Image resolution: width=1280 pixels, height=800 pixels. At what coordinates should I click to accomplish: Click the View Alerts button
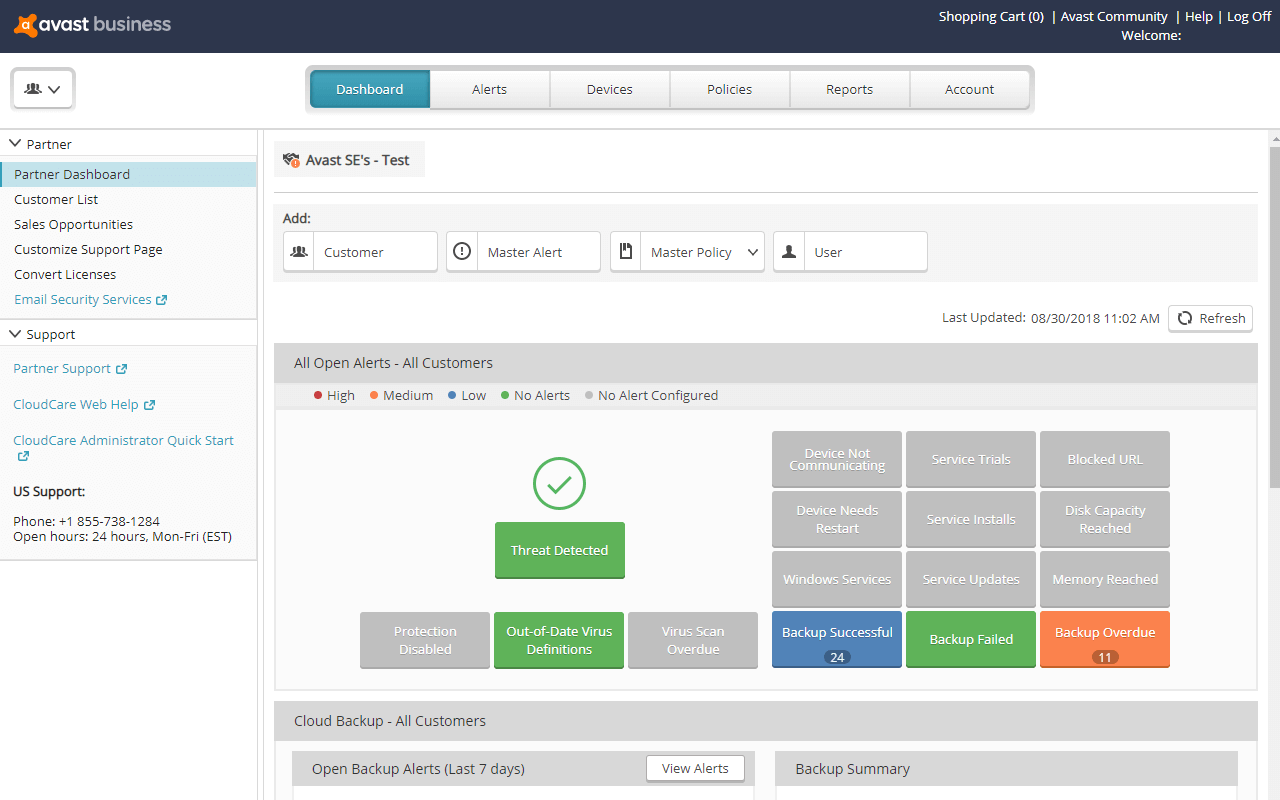(x=695, y=768)
